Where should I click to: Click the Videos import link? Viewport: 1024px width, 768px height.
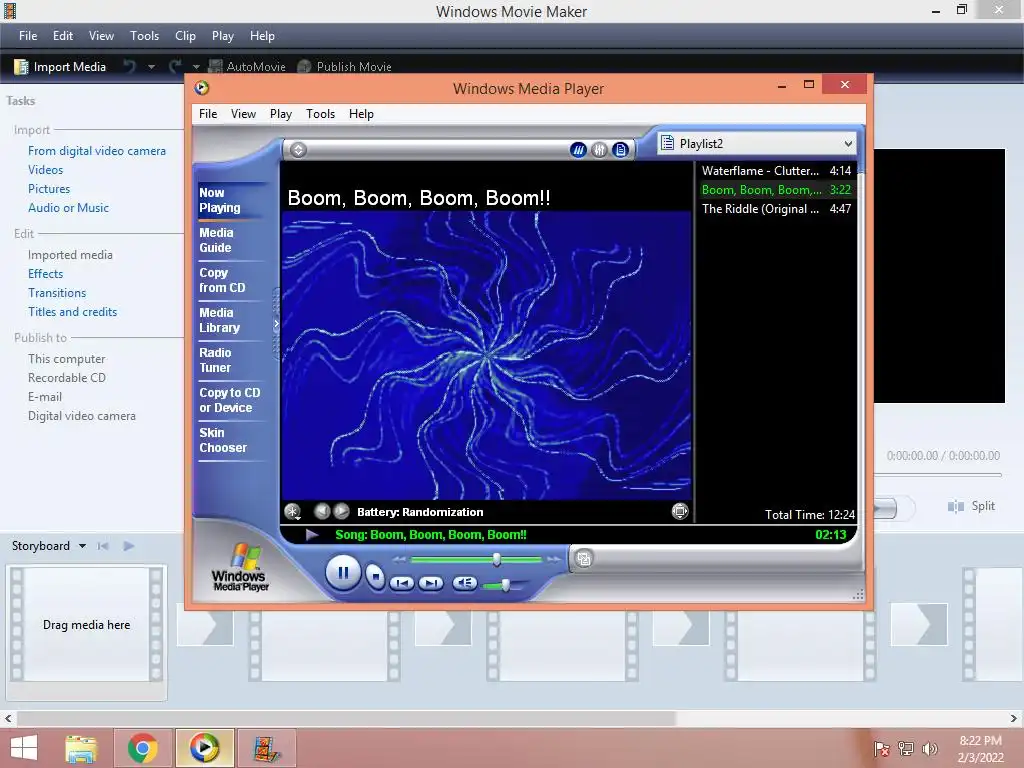[46, 170]
